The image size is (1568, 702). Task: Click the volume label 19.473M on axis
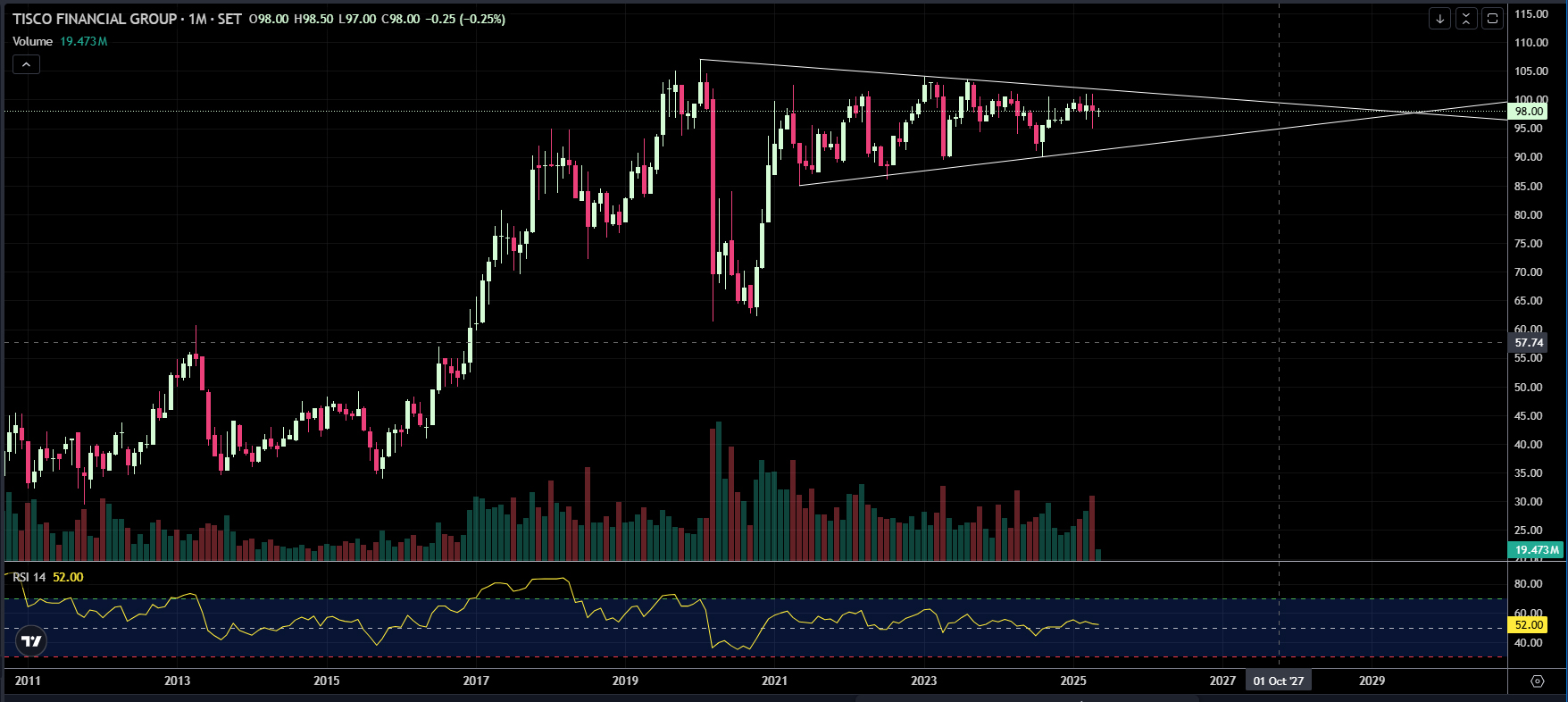point(1536,550)
